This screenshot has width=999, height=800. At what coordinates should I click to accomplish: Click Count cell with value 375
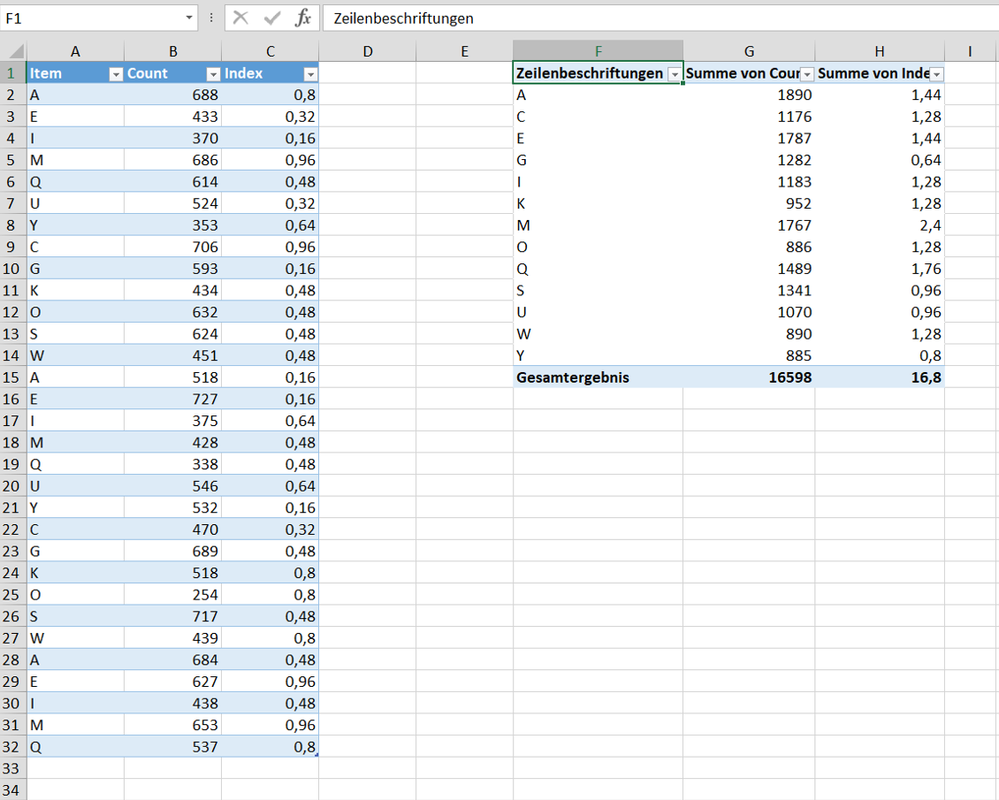173,421
